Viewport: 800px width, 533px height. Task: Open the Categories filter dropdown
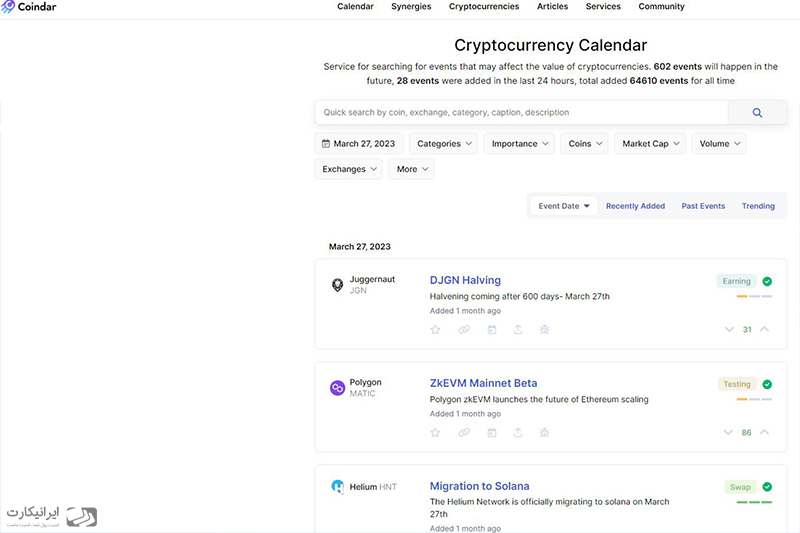[x=443, y=144]
